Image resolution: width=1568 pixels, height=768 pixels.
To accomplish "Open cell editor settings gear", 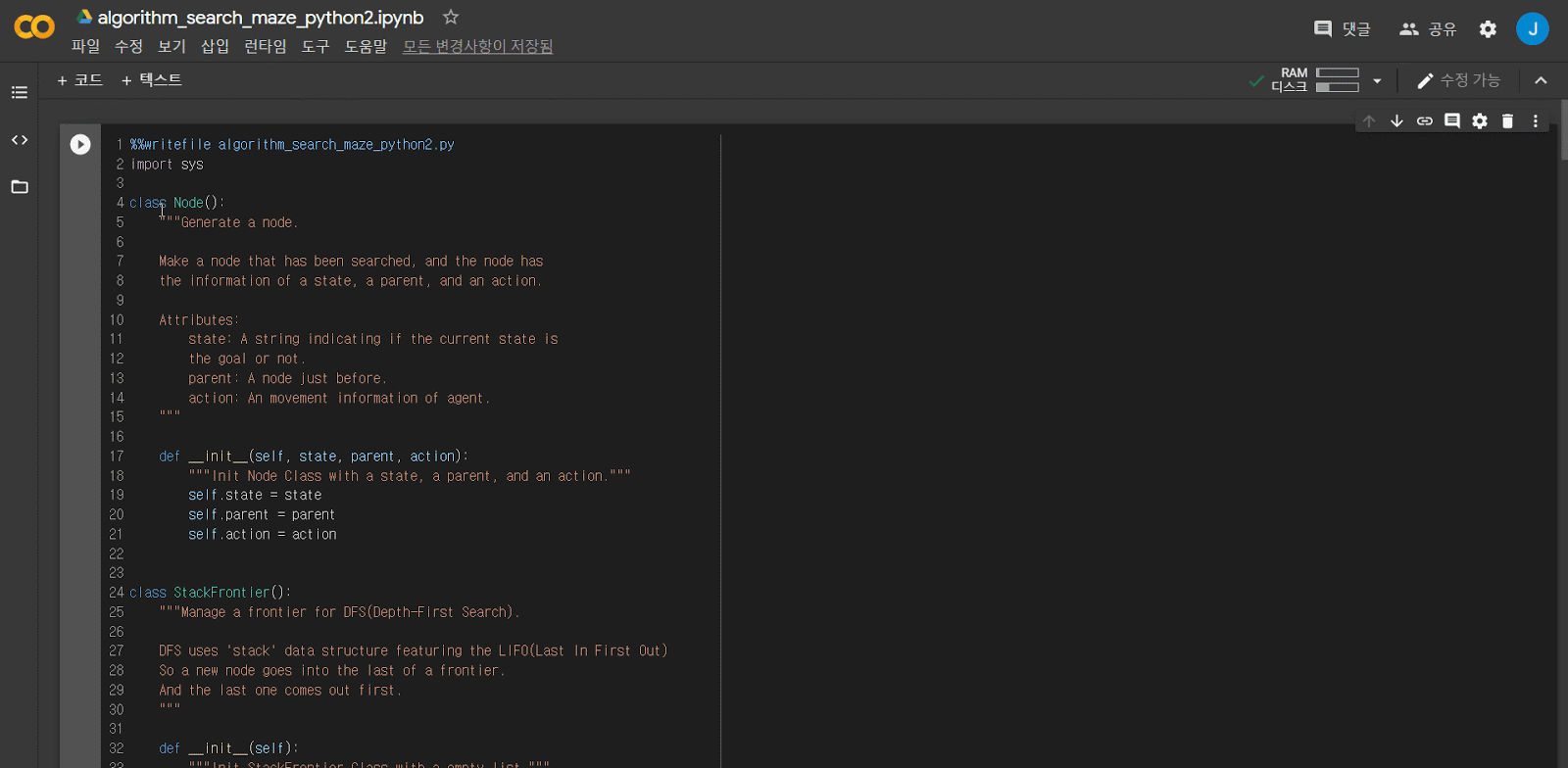I will [x=1480, y=120].
